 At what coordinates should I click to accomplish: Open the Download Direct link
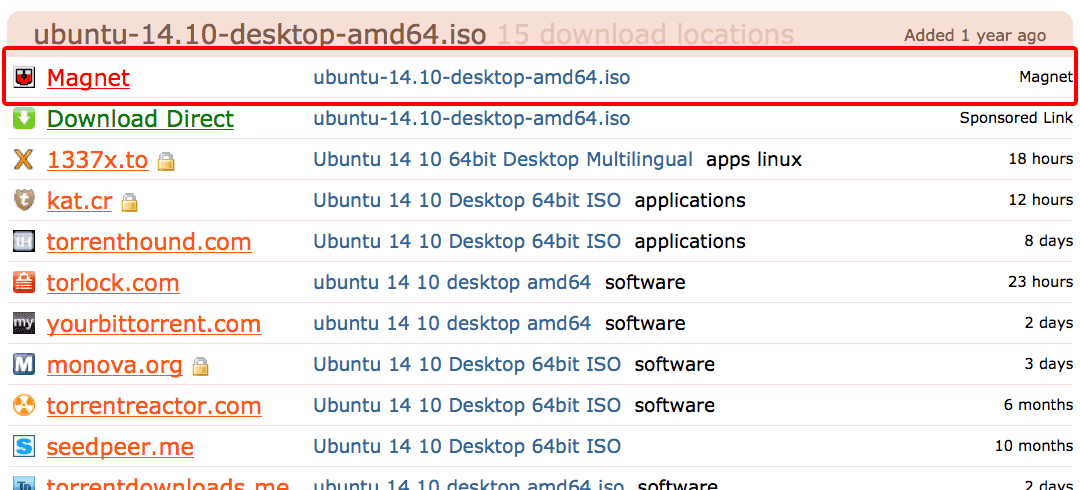click(x=141, y=119)
